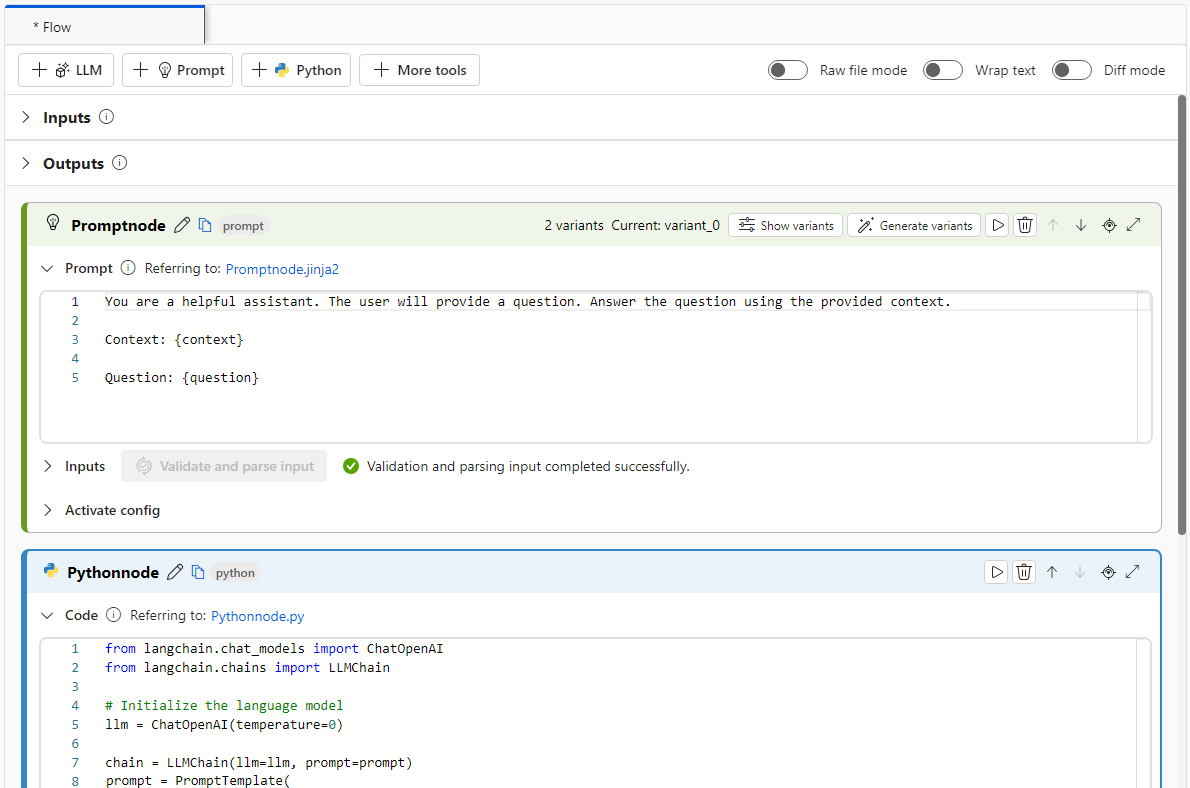This screenshot has height=788, width=1190.
Task: Add a new LLM node
Action: (65, 70)
